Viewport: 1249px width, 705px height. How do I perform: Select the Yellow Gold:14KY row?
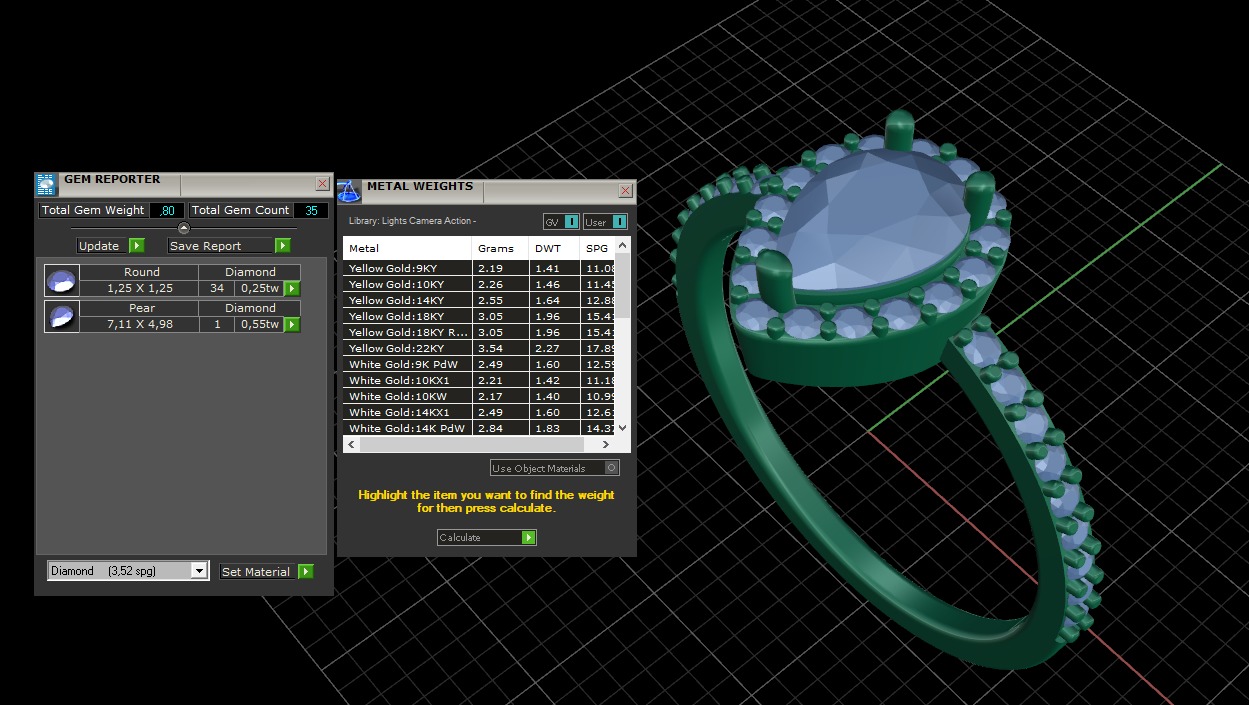point(479,300)
